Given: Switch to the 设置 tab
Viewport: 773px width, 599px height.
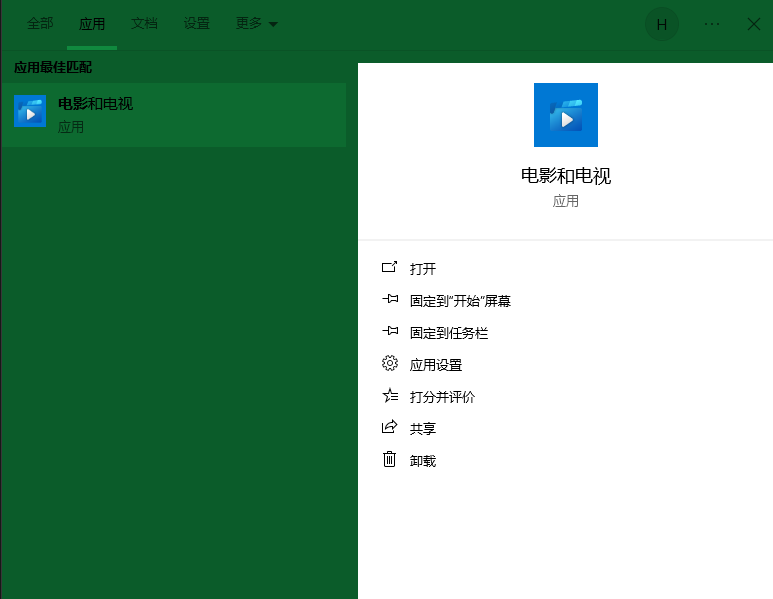Looking at the screenshot, I should pyautogui.click(x=197, y=23).
